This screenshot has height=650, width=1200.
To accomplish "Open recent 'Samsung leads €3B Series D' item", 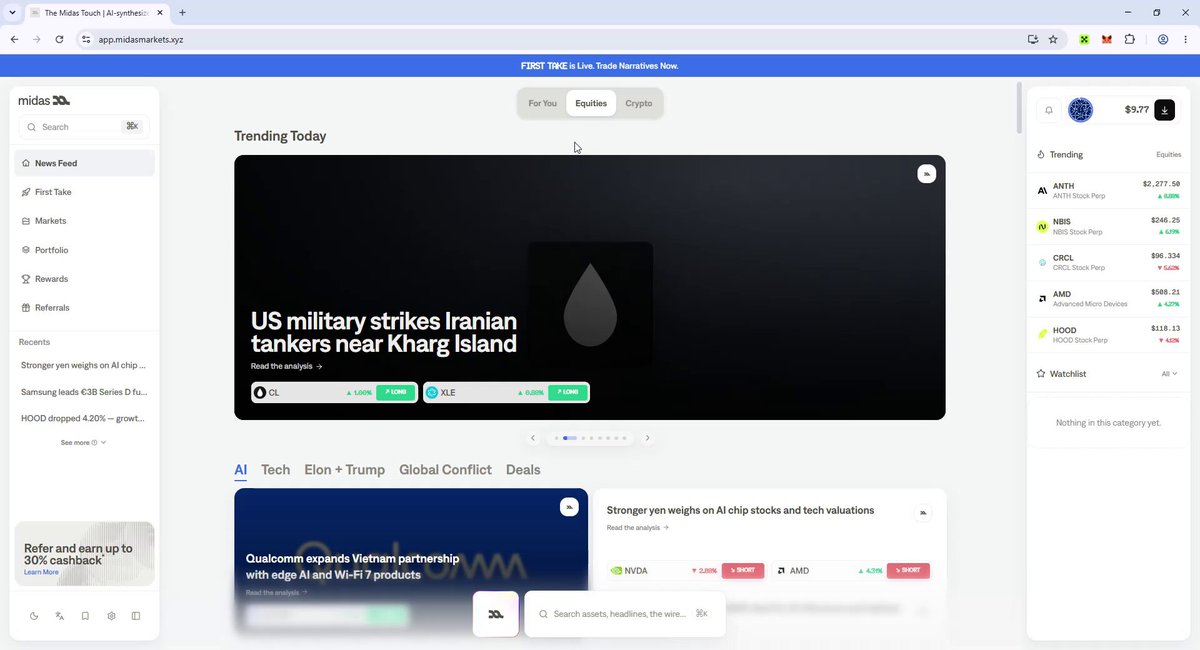I will 84,392.
